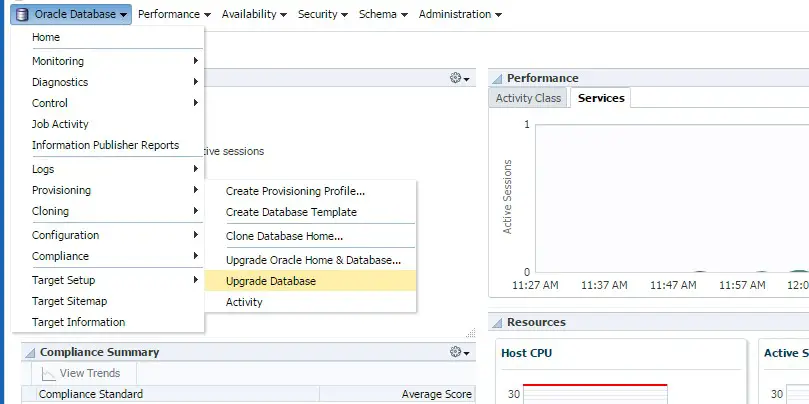Open the Administration menu
809x404 pixels.
pos(460,14)
